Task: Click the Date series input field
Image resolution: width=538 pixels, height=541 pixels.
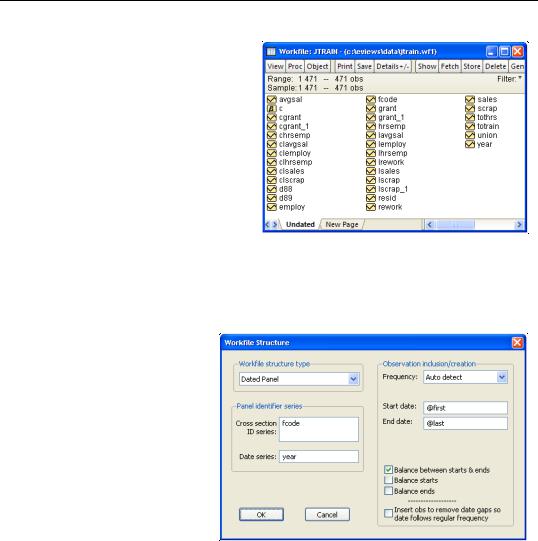Action: point(319,456)
